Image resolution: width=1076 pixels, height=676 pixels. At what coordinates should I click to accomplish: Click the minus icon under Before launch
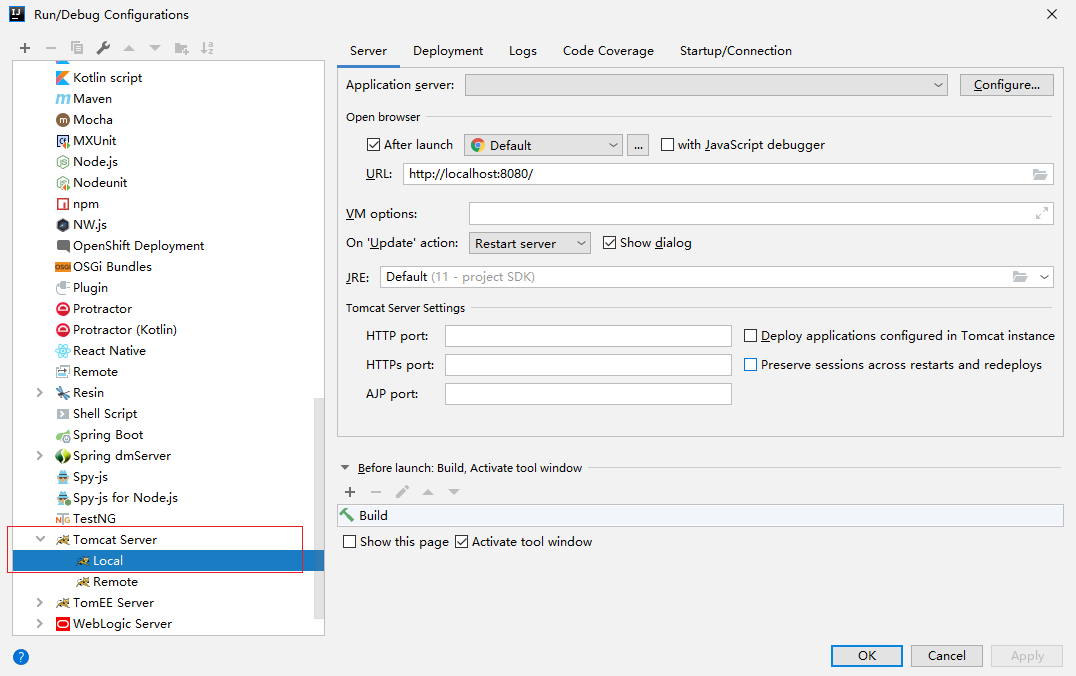tap(376, 492)
